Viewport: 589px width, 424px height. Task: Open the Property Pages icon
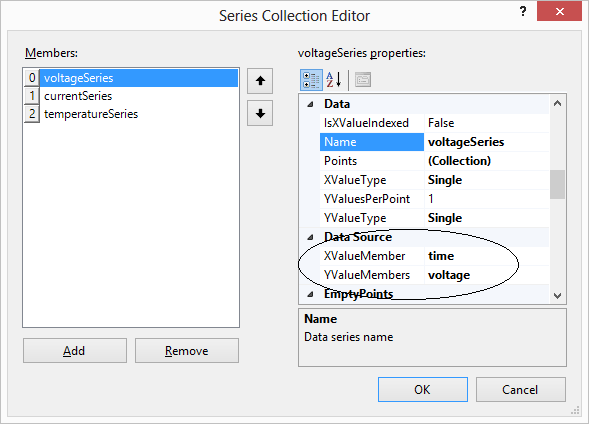click(x=363, y=80)
